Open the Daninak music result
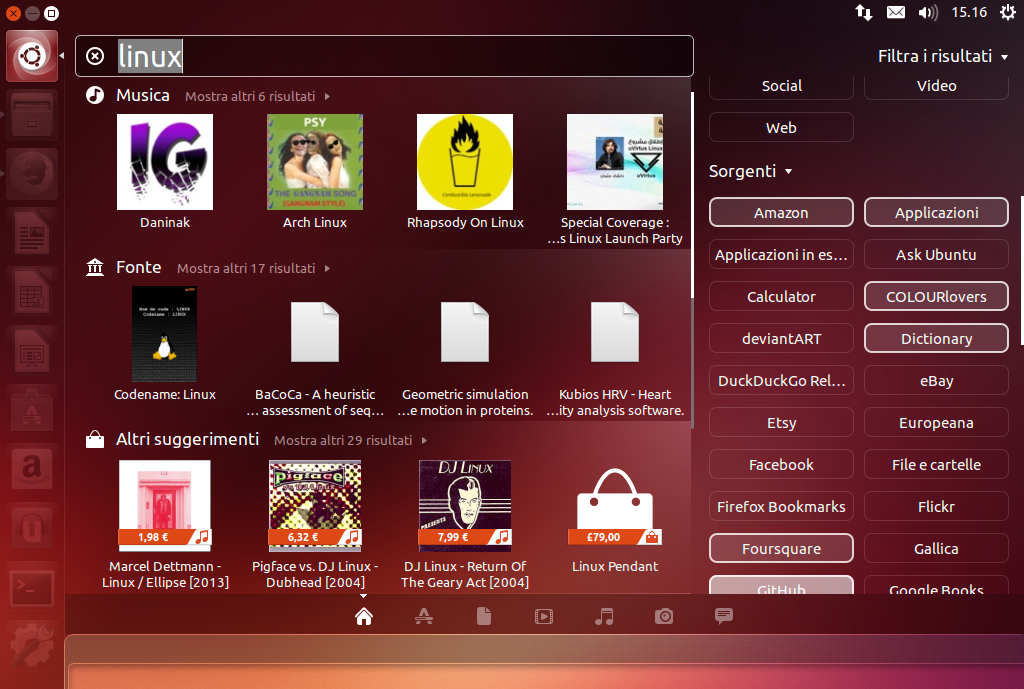1024x689 pixels. (x=165, y=172)
